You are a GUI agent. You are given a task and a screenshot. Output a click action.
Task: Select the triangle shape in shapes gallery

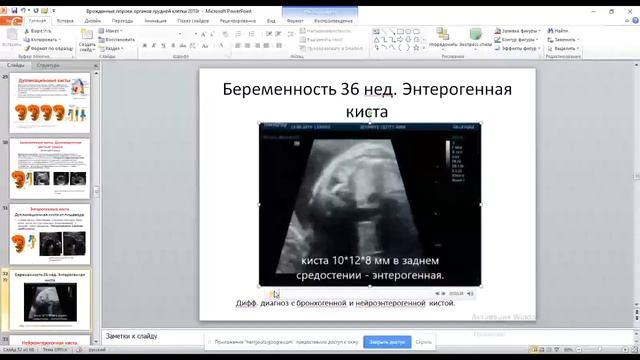tap(376, 40)
